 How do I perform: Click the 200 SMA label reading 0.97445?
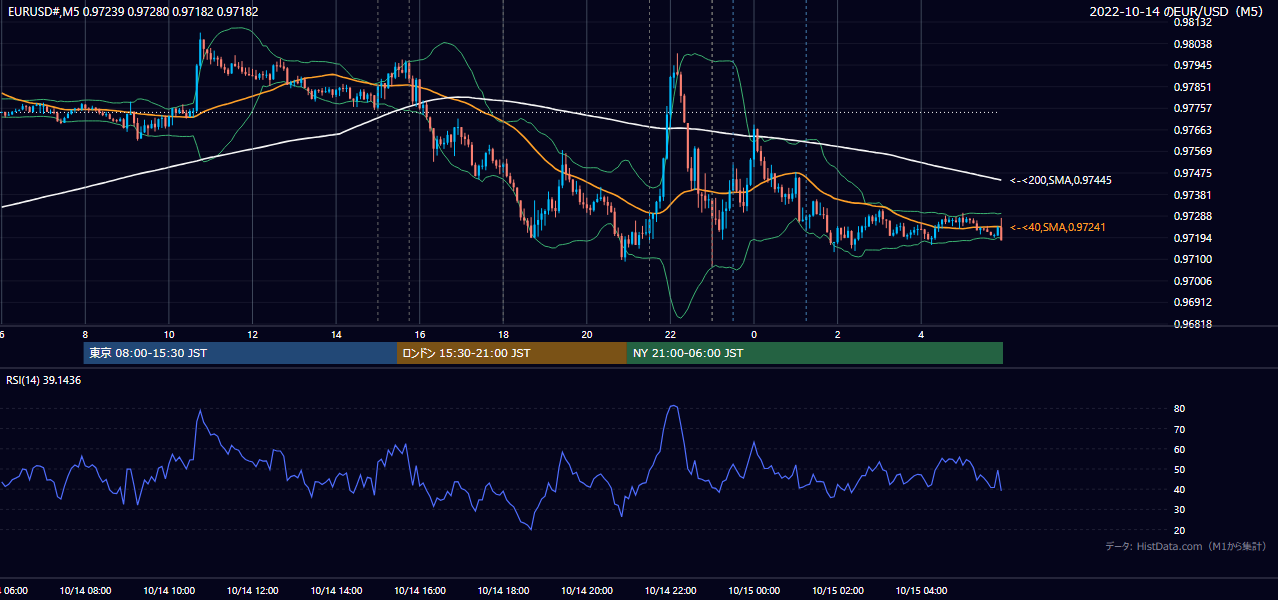pos(1061,181)
